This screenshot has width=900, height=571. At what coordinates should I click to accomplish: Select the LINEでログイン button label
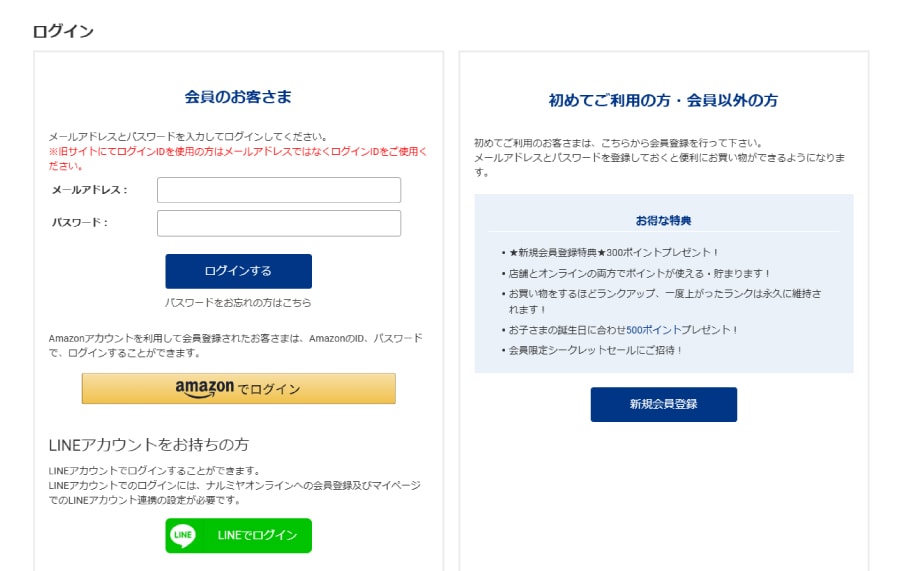[x=257, y=535]
